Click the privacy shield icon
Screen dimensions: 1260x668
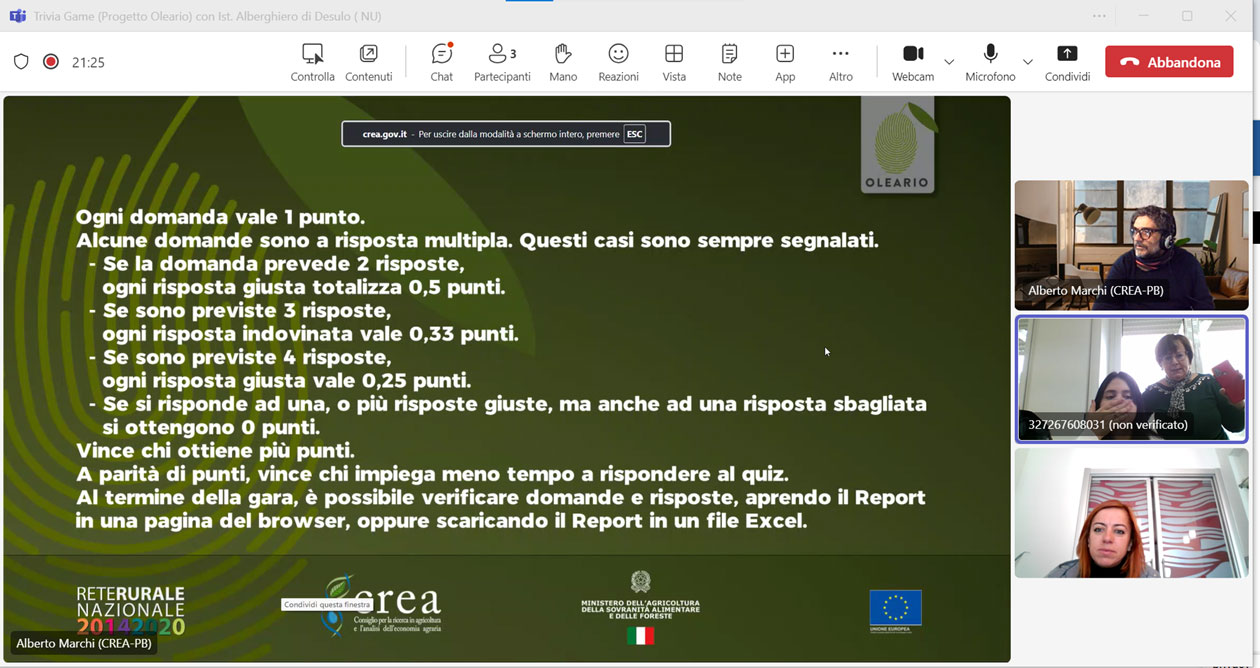pyautogui.click(x=21, y=62)
